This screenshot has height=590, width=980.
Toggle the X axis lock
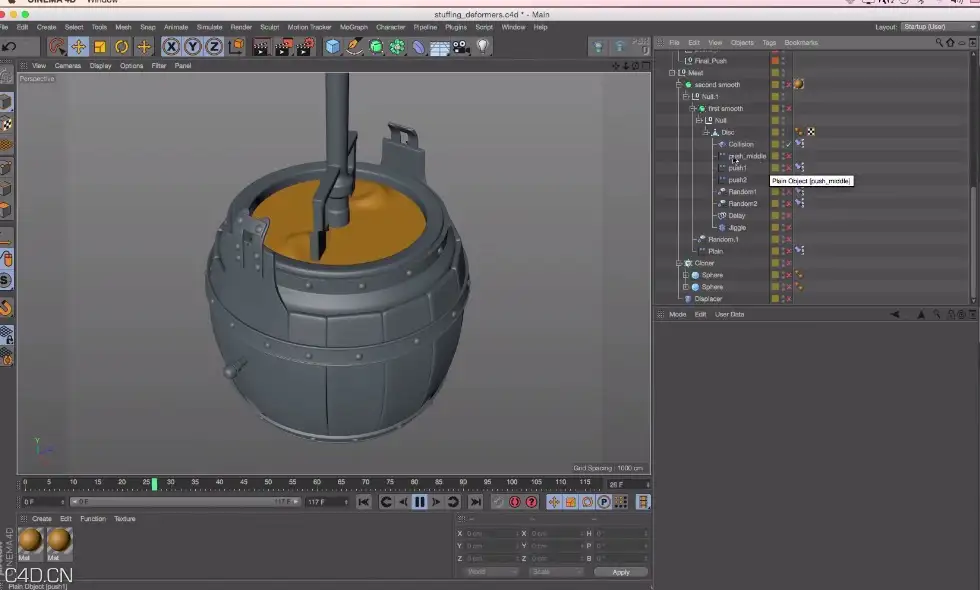coord(171,47)
